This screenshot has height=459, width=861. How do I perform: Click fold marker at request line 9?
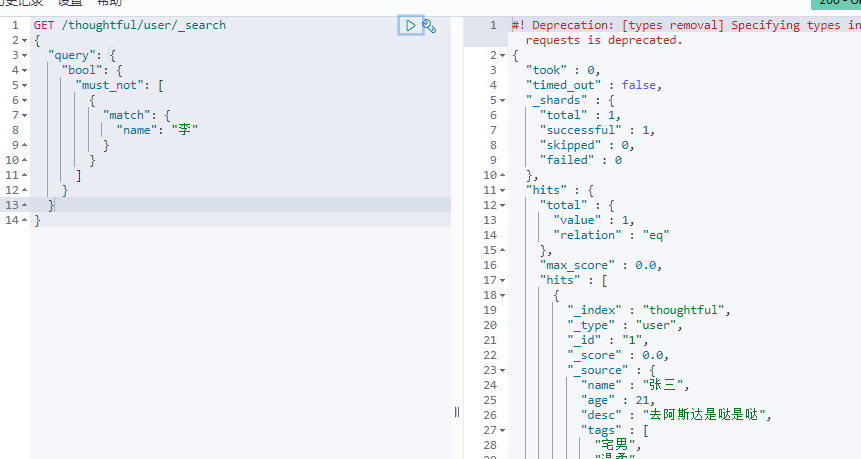click(25, 145)
